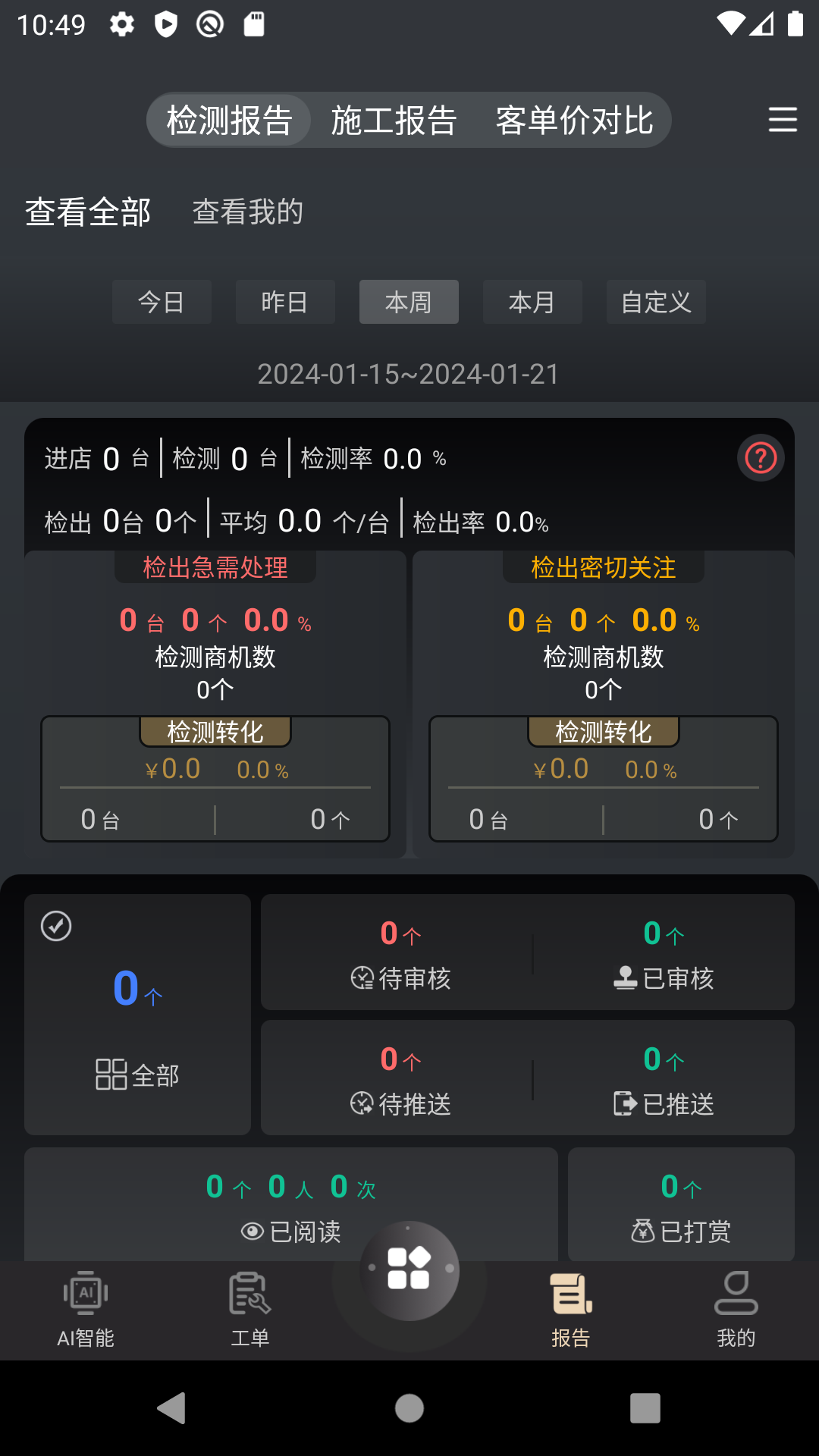Switch to the 检测报告 tab
Image resolution: width=819 pixels, height=1456 pixels.
(229, 120)
